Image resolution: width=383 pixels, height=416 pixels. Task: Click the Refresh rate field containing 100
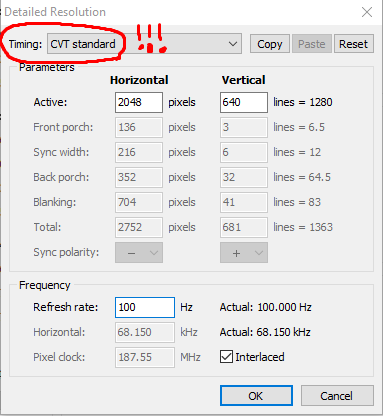145,307
